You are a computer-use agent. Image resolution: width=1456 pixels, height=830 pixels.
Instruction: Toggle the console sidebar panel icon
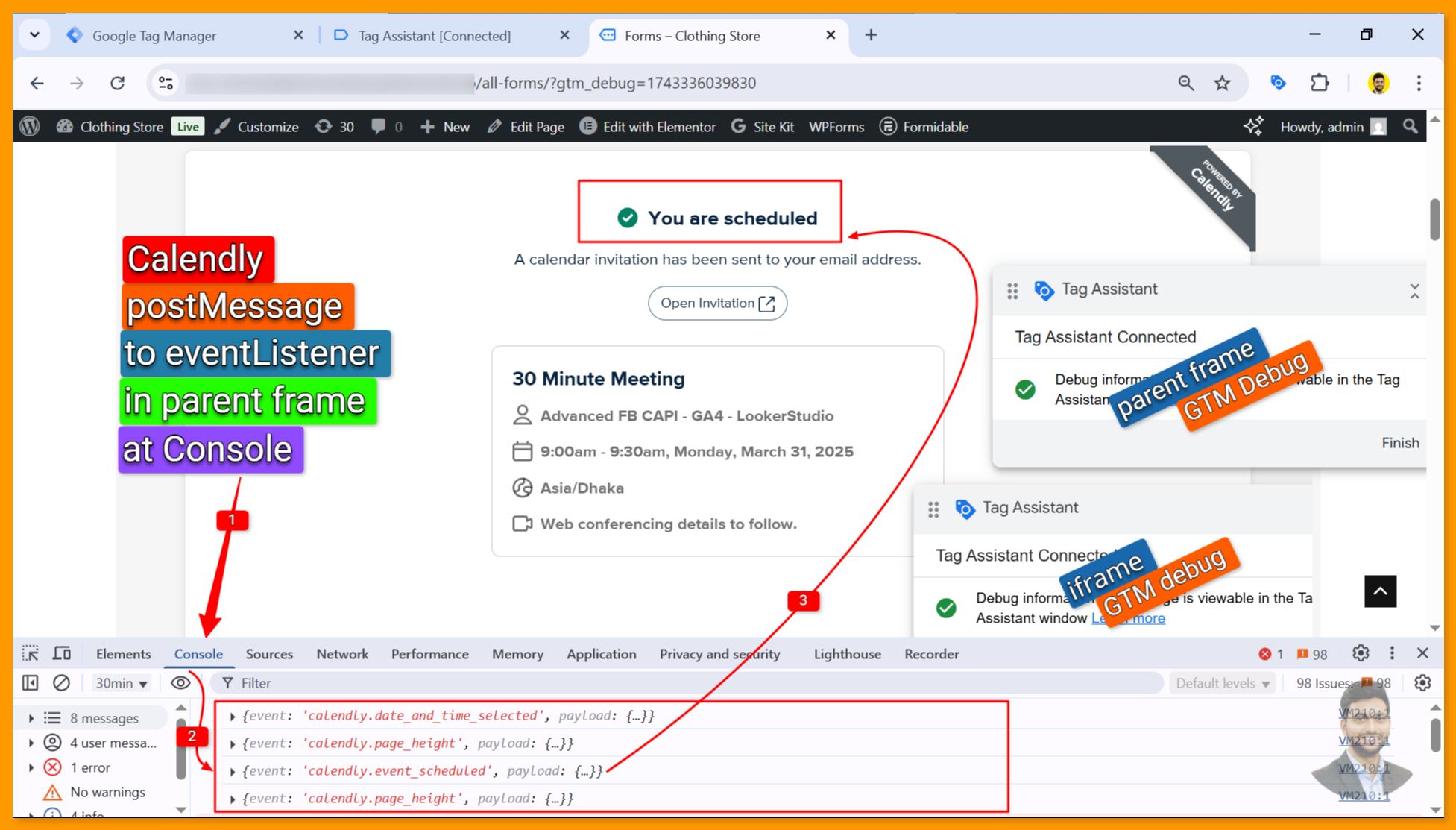(x=31, y=683)
